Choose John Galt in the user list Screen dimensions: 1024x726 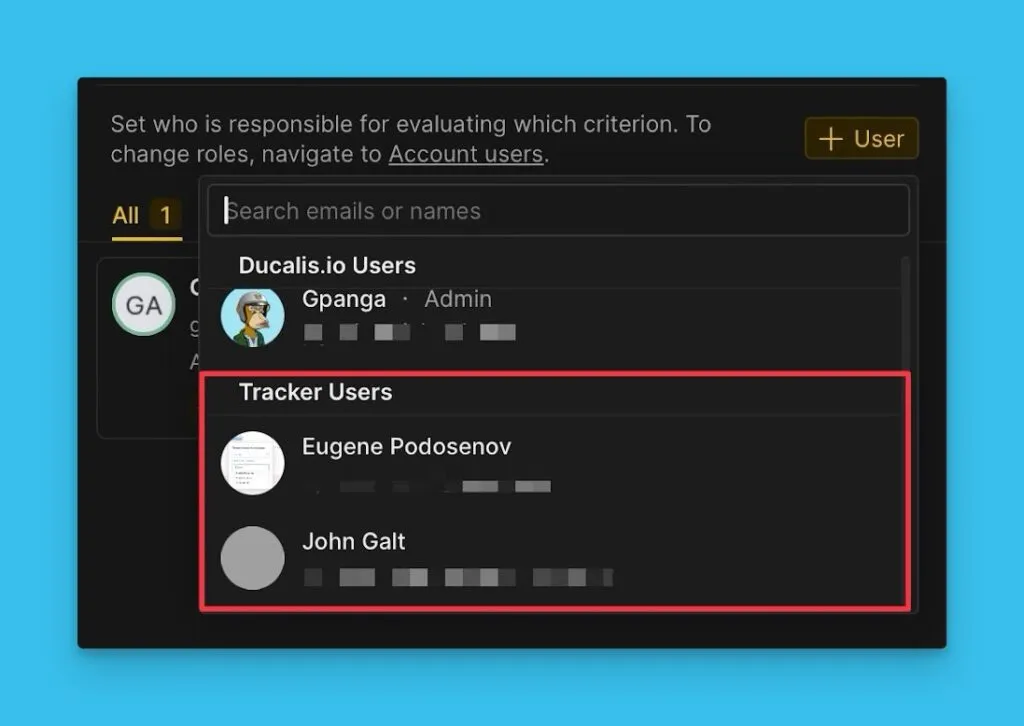(354, 542)
